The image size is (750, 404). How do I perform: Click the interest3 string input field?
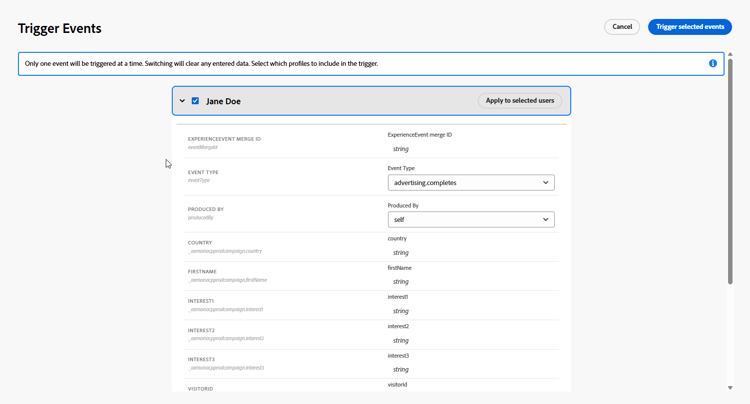[471, 370]
